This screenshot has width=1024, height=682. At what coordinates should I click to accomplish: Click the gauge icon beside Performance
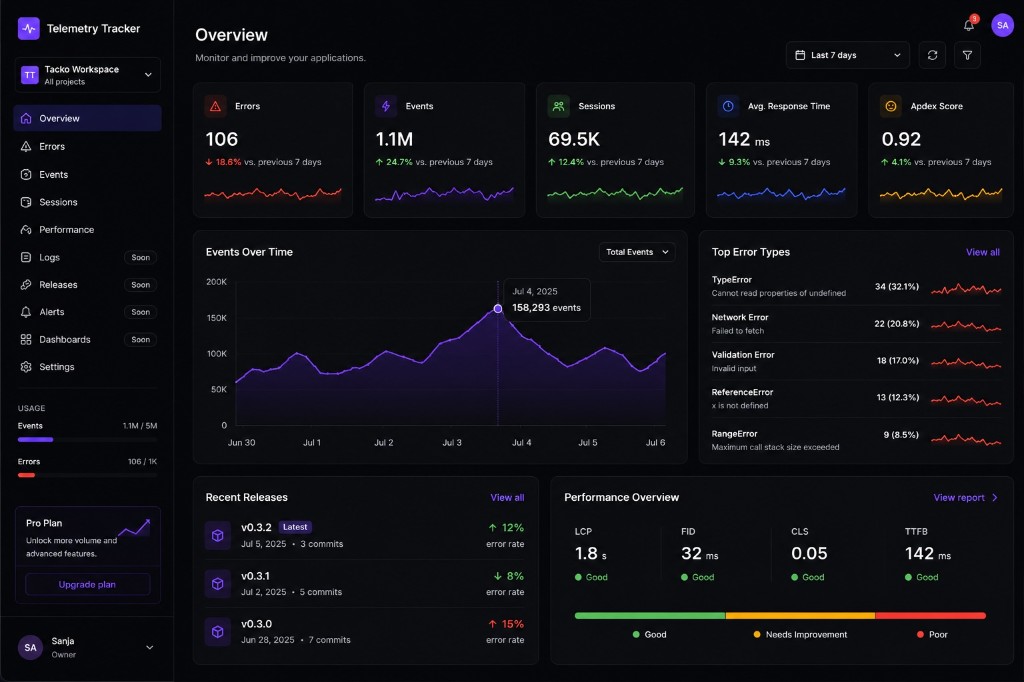26,230
